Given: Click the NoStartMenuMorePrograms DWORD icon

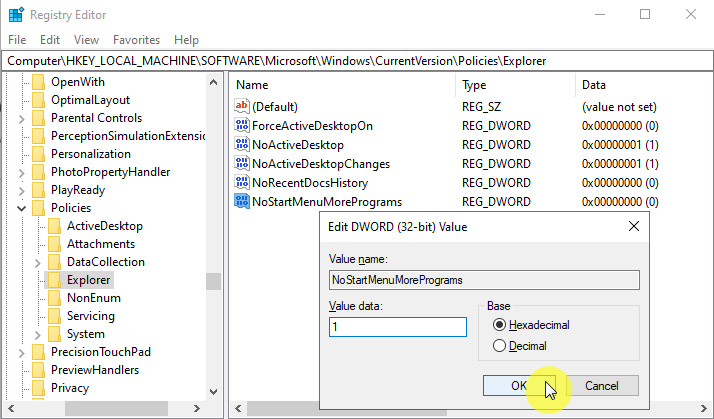Looking at the screenshot, I should coord(241,202).
